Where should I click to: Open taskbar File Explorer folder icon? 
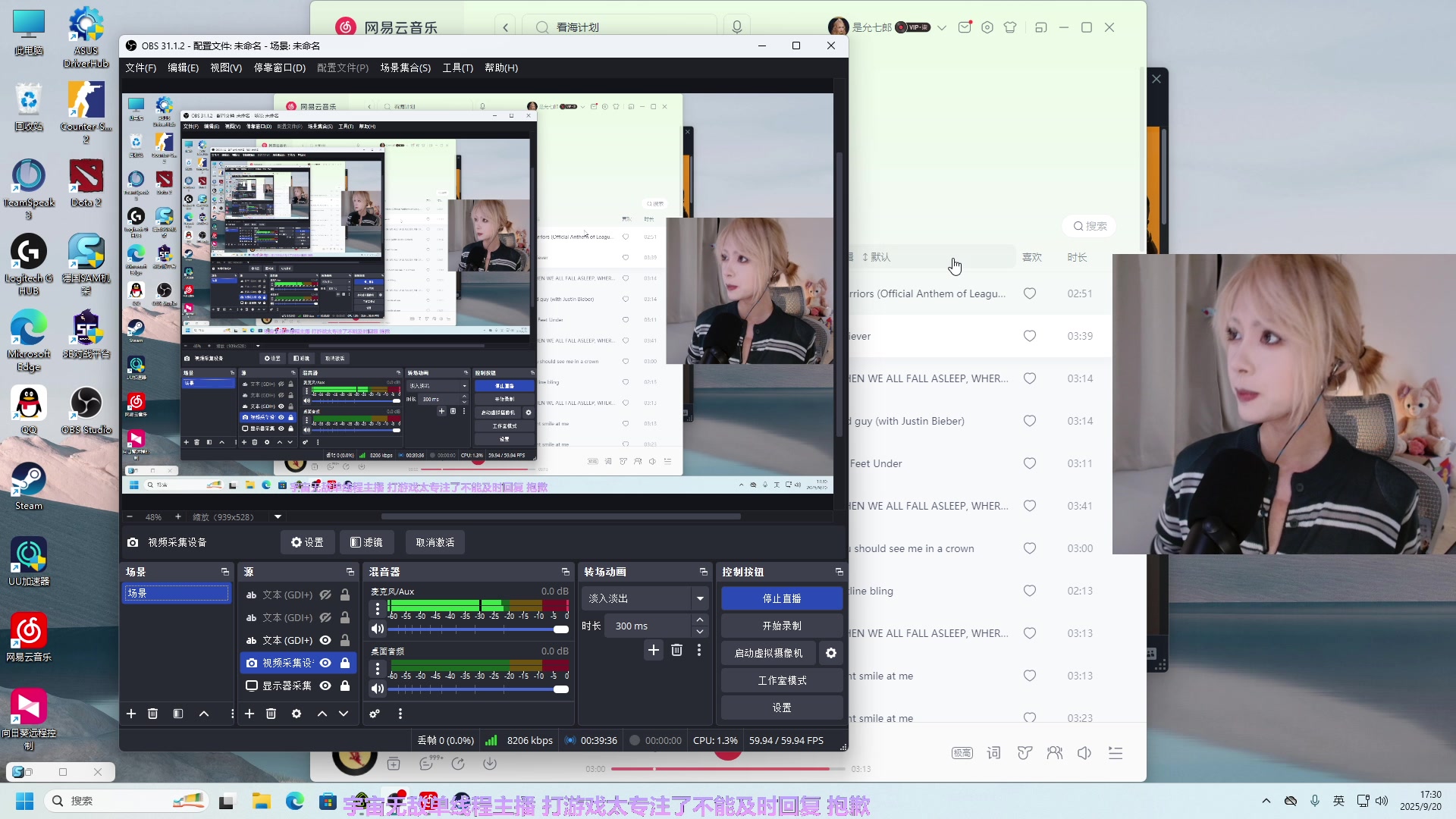point(261,801)
